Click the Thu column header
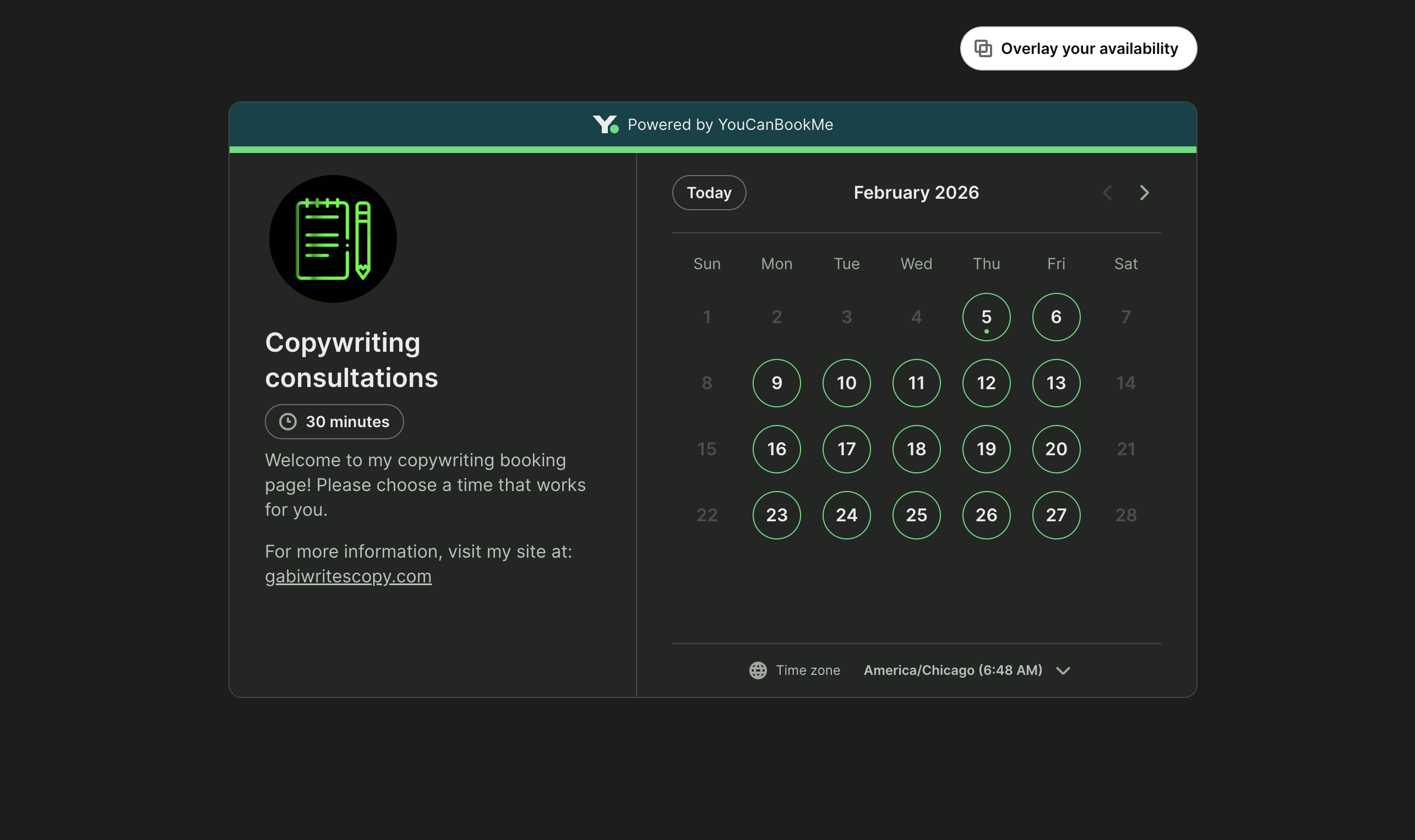Viewport: 1415px width, 840px height. pos(986,263)
